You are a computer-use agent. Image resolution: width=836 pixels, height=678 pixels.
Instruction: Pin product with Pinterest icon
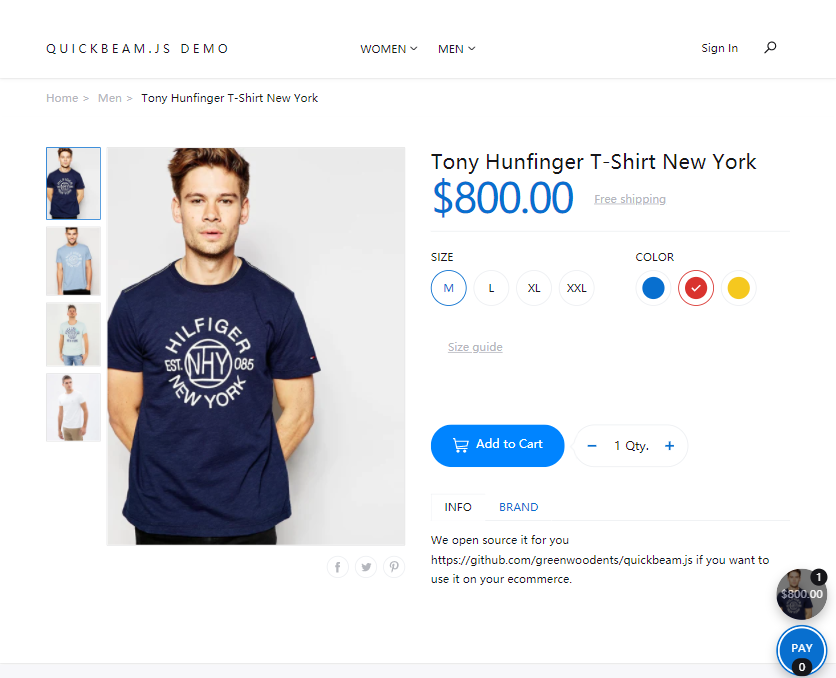(394, 567)
